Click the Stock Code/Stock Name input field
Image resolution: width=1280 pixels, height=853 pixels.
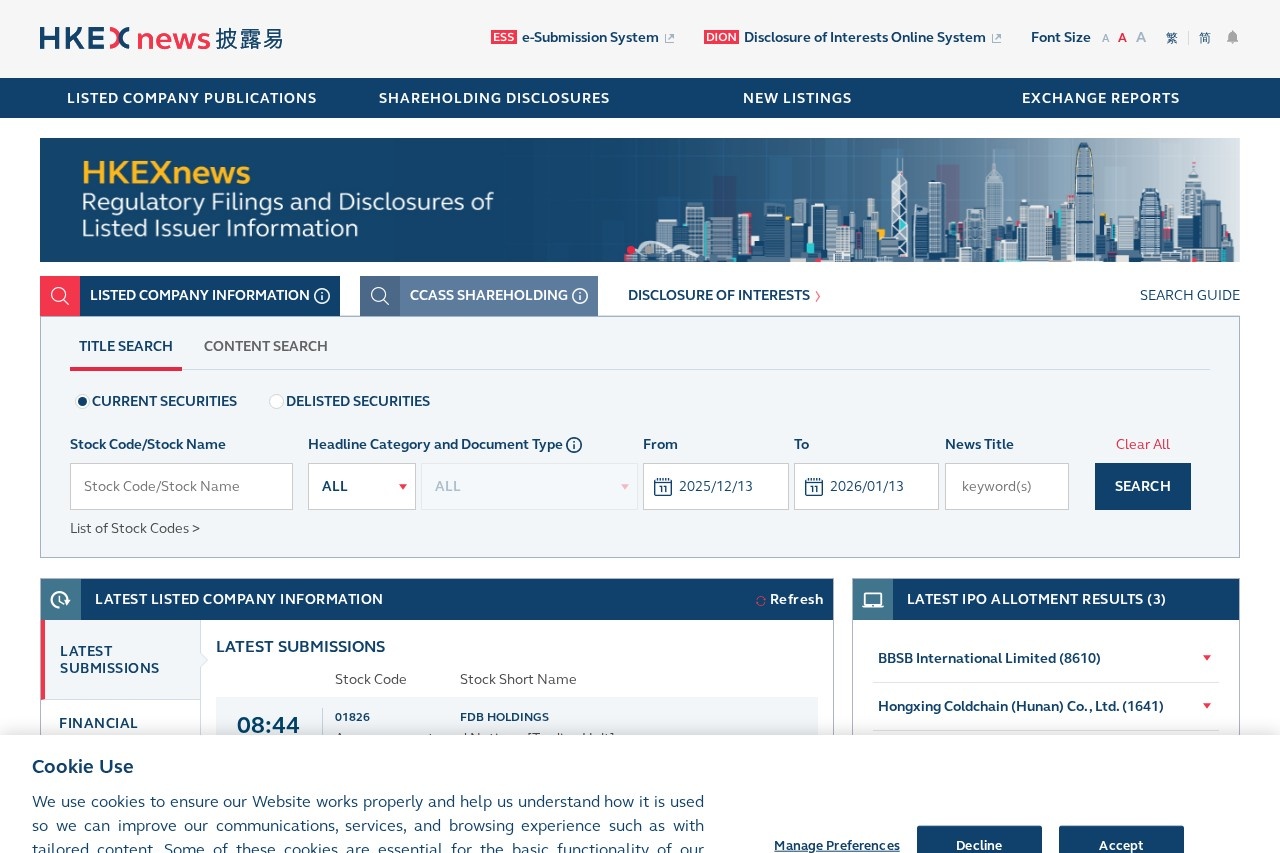(x=181, y=487)
